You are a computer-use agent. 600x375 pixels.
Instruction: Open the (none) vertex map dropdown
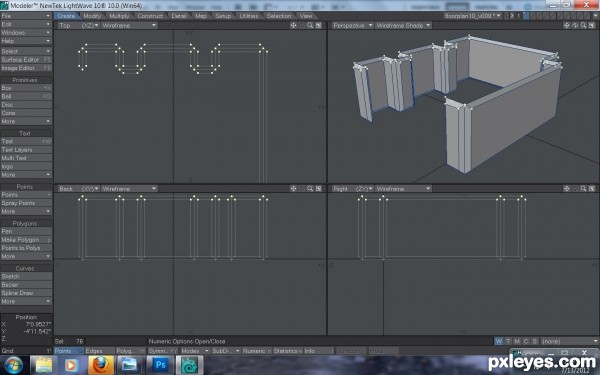point(569,341)
